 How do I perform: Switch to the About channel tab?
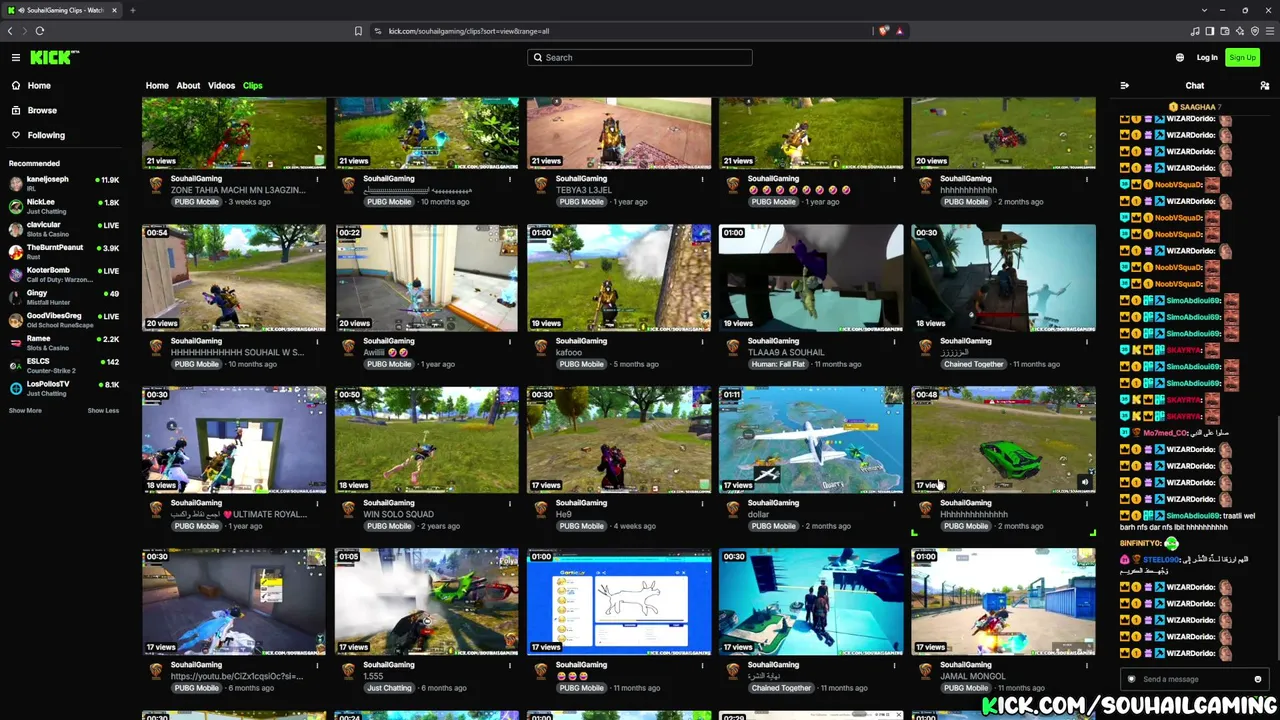188,86
